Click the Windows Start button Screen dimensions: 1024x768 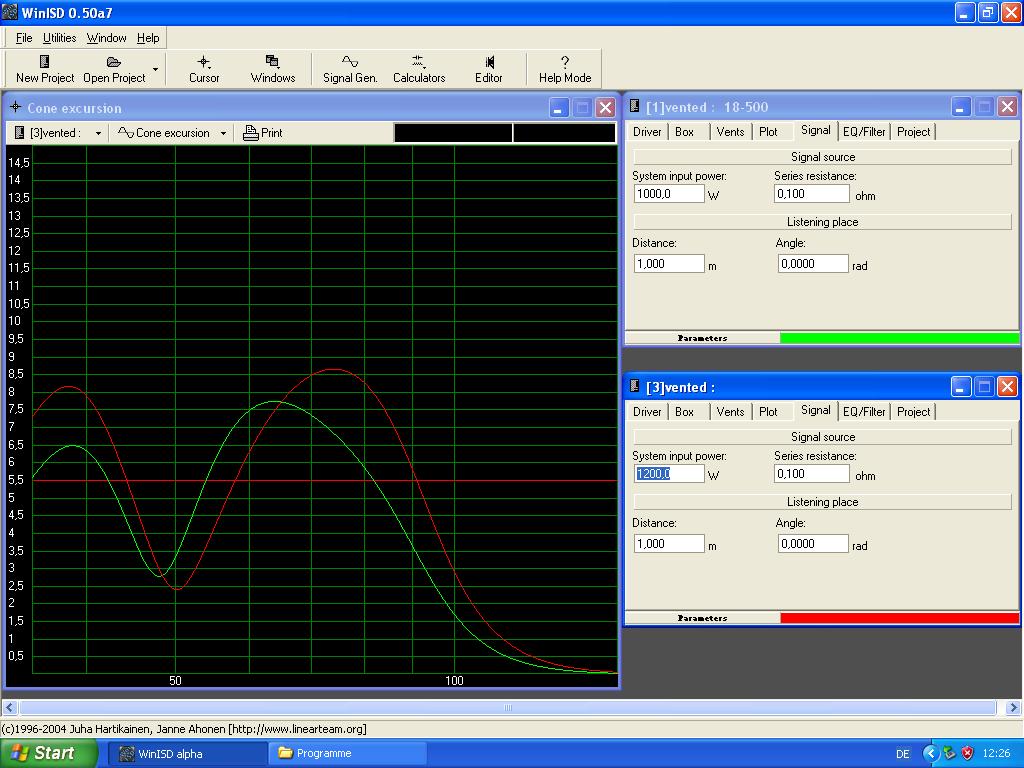(x=49, y=753)
